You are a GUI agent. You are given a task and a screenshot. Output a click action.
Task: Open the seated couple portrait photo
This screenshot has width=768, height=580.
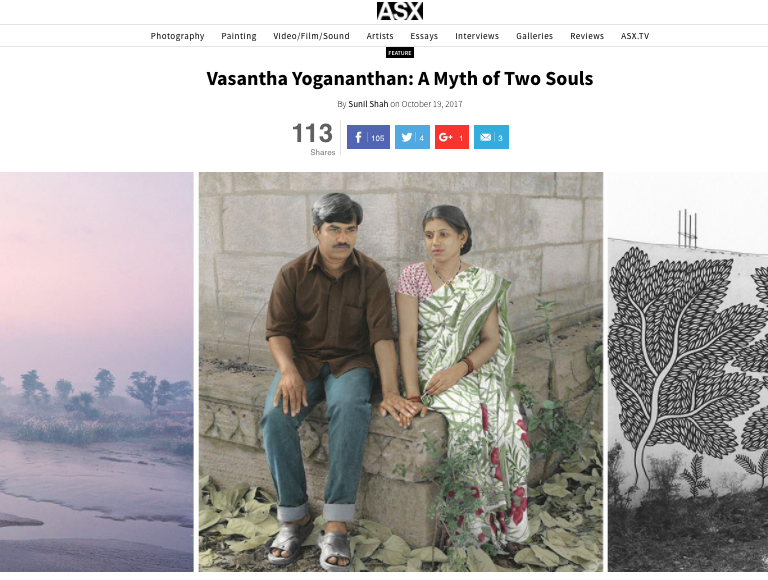point(401,372)
